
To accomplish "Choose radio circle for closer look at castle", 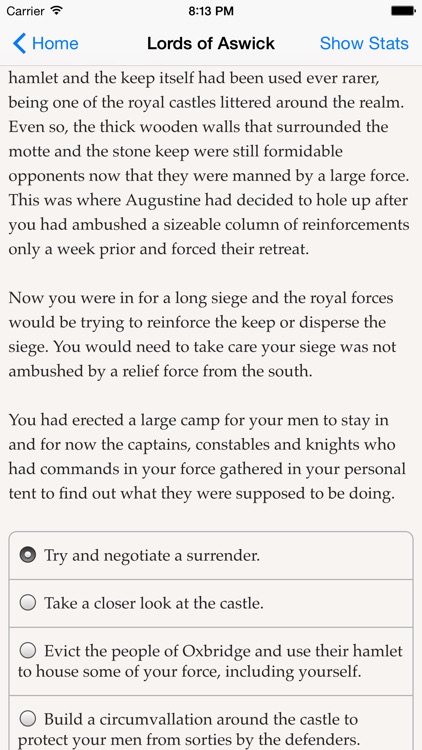I will point(28,603).
